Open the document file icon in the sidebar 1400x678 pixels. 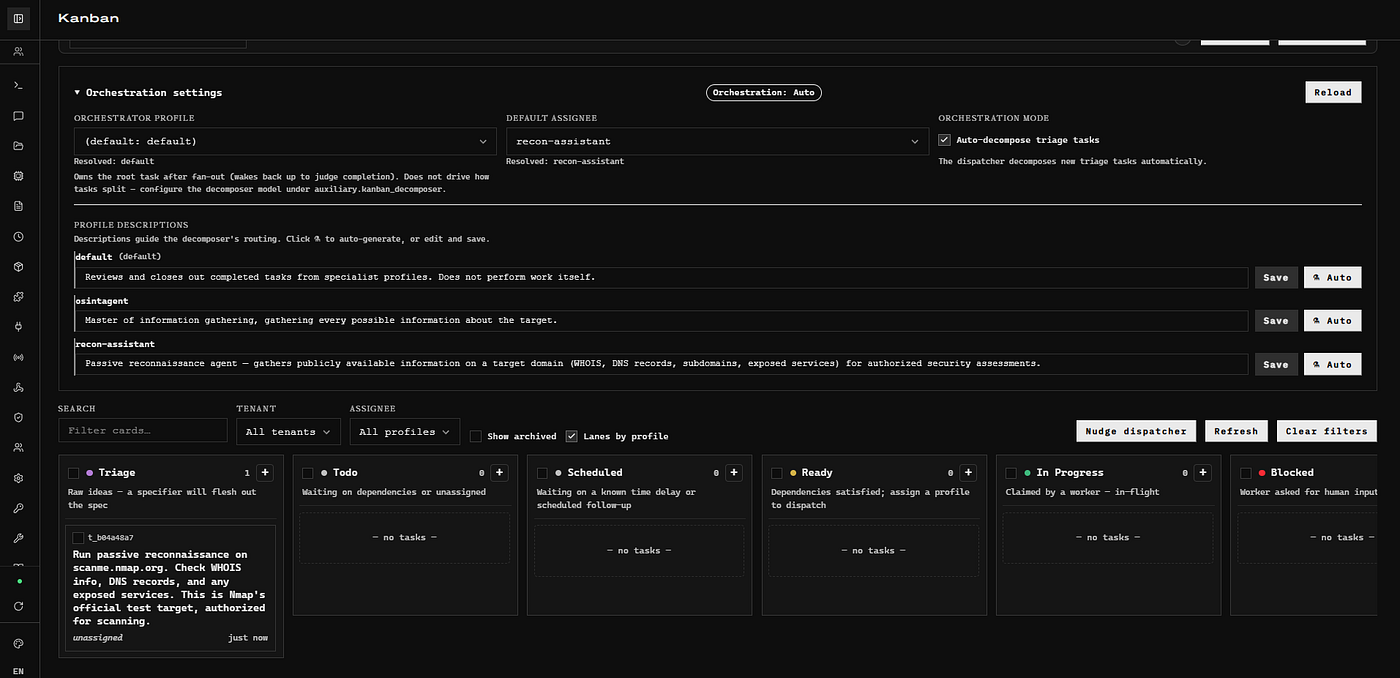tap(19, 206)
